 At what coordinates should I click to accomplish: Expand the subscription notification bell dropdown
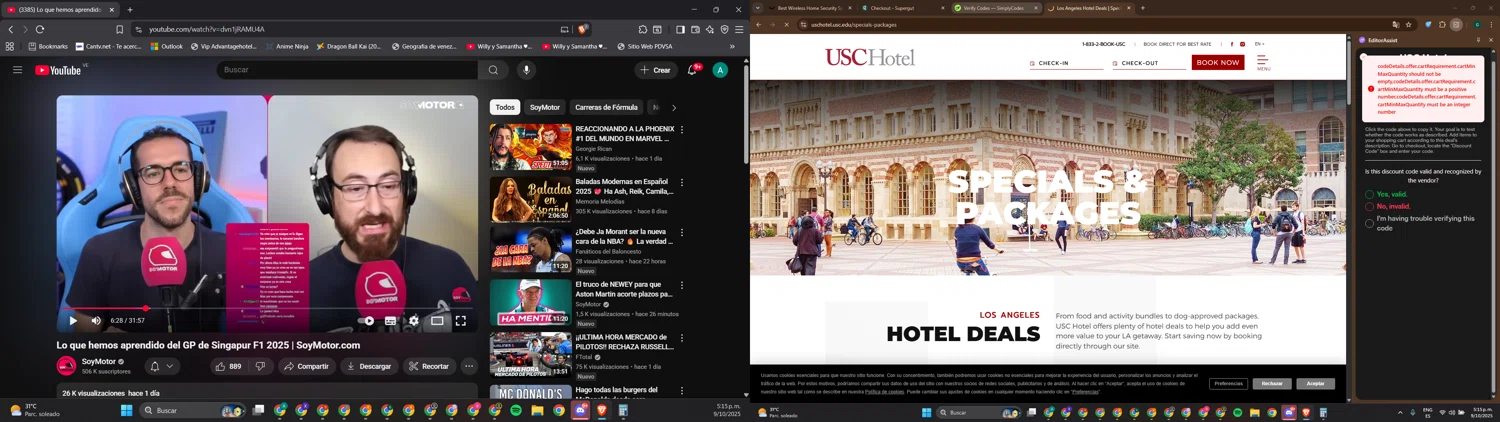pos(162,366)
